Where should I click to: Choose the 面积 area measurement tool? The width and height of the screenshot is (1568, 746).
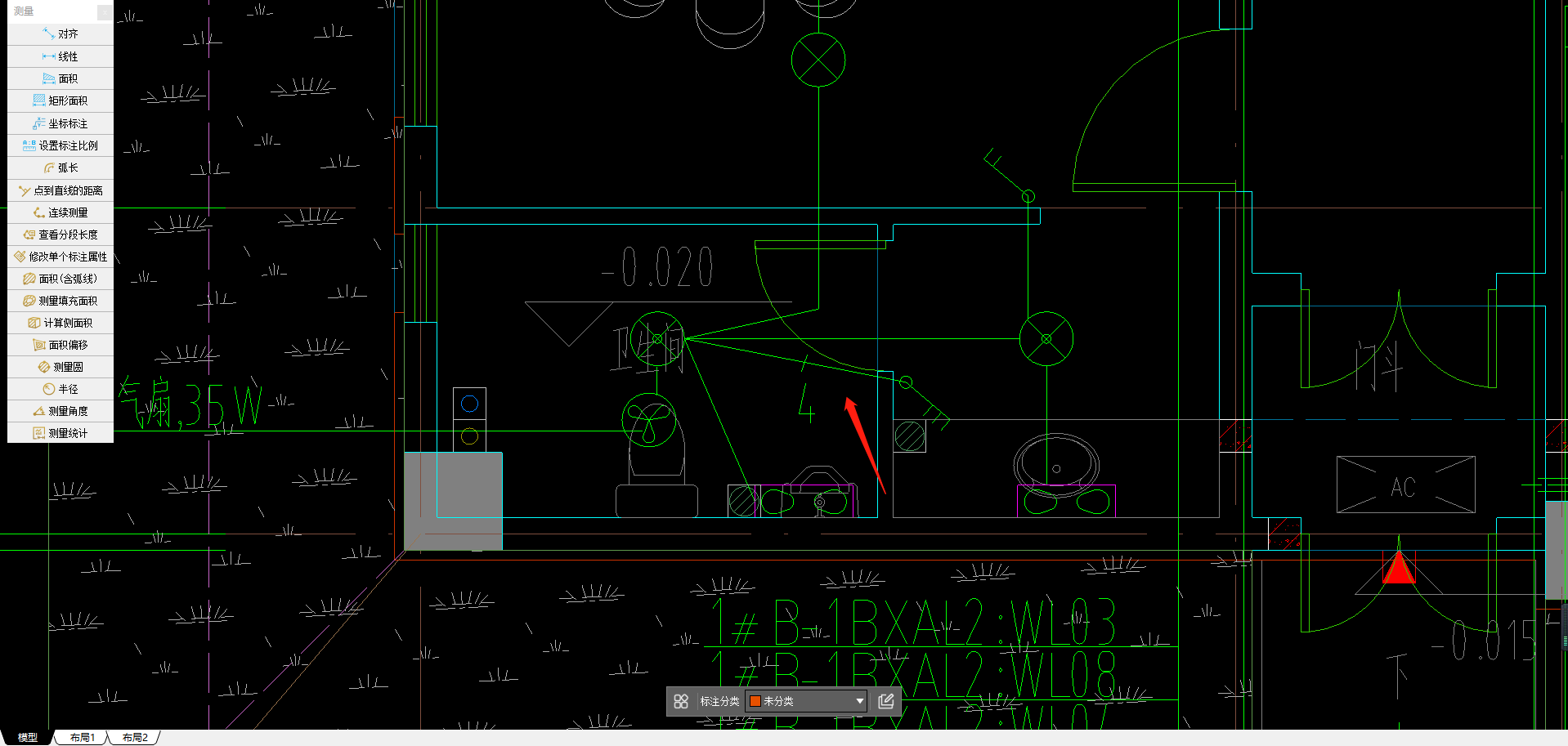[x=60, y=78]
